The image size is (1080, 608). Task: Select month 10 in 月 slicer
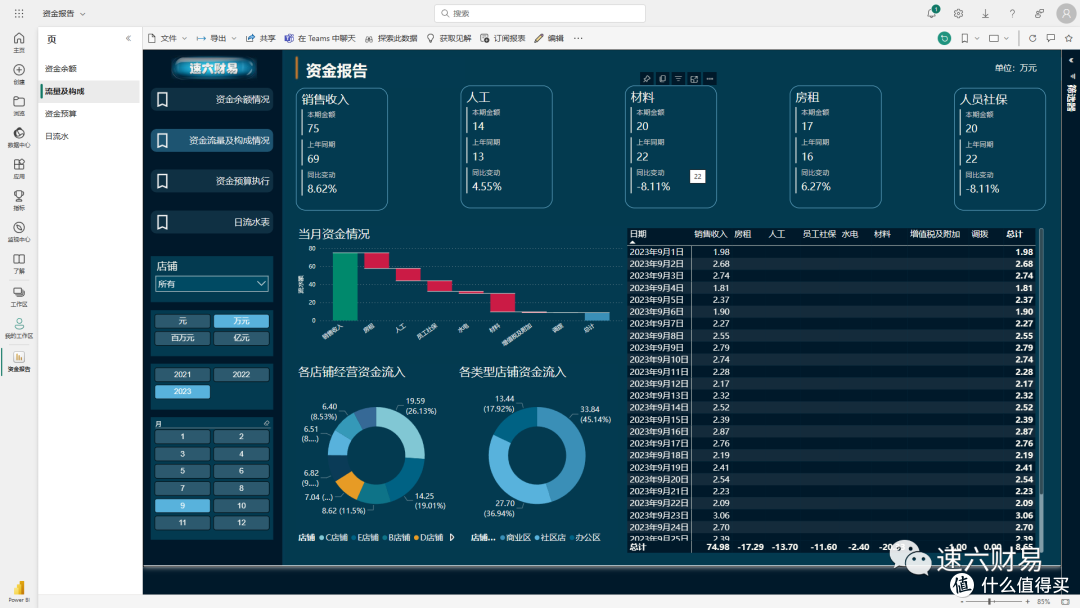tap(241, 505)
